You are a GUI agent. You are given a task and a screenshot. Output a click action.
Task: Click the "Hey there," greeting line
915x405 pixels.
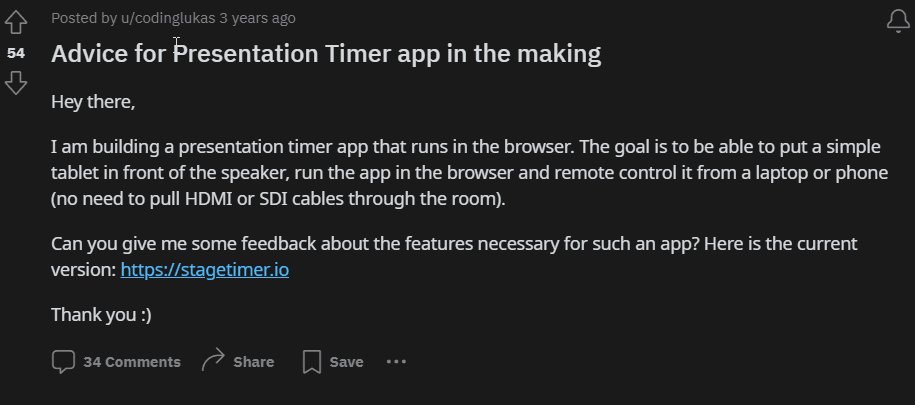93,102
